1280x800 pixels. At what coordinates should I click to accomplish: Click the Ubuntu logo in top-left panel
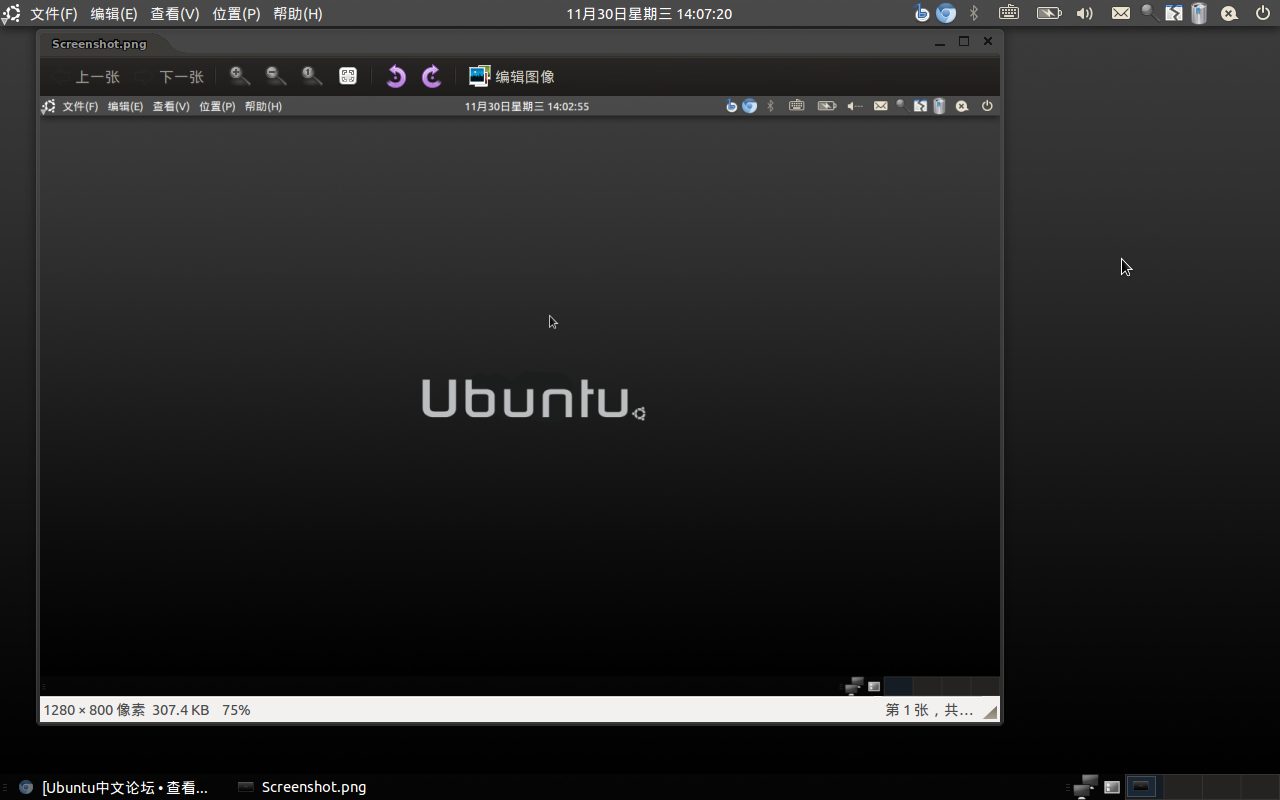(x=11, y=14)
